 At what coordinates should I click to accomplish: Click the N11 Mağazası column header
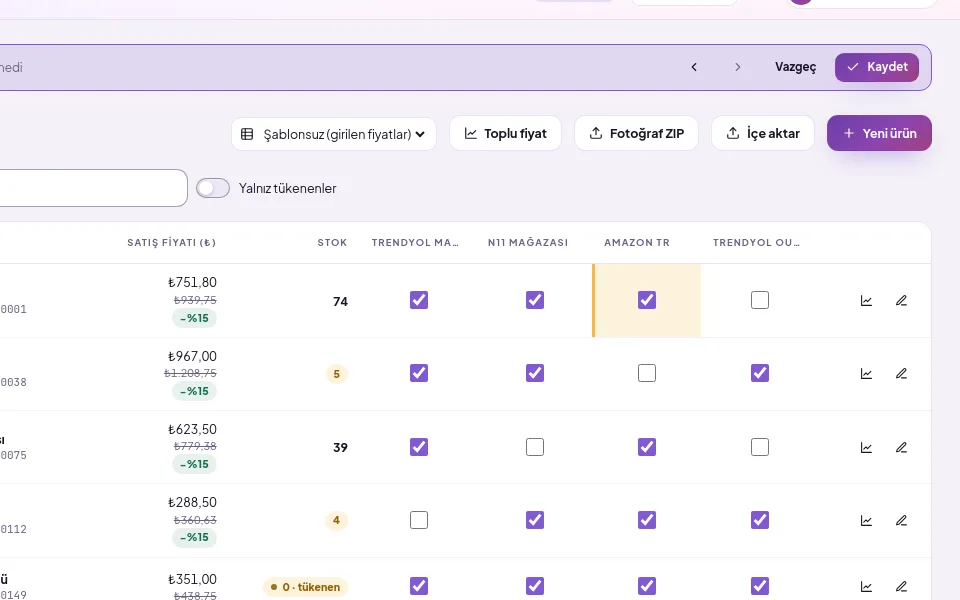(x=528, y=242)
